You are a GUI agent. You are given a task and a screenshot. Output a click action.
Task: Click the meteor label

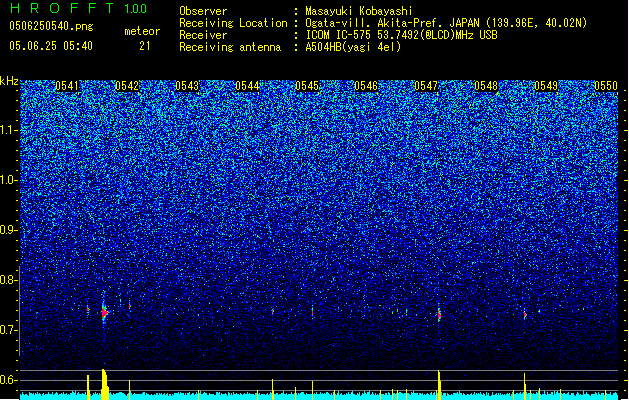tap(142, 31)
